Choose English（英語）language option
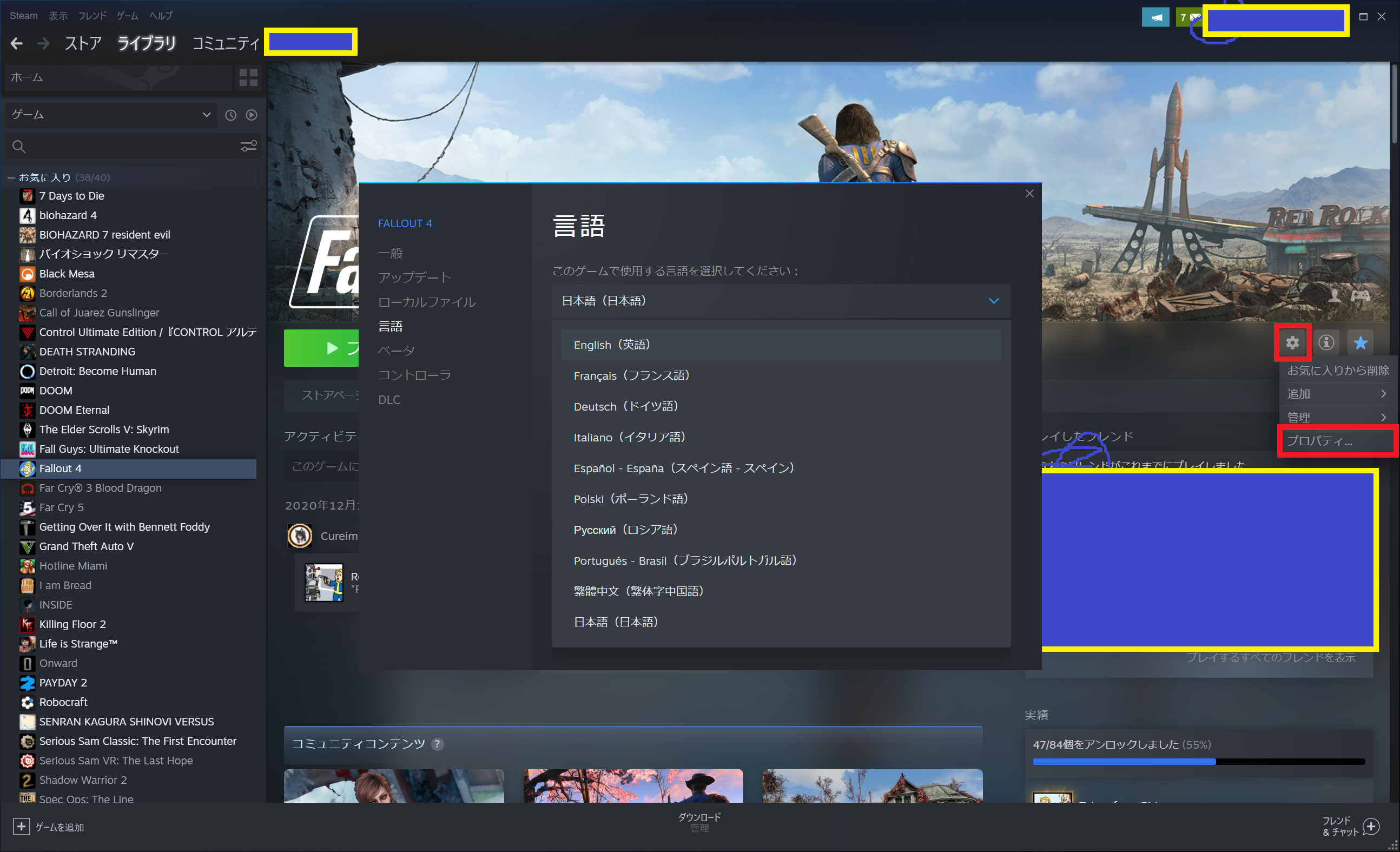This screenshot has width=1400, height=852. tap(781, 345)
